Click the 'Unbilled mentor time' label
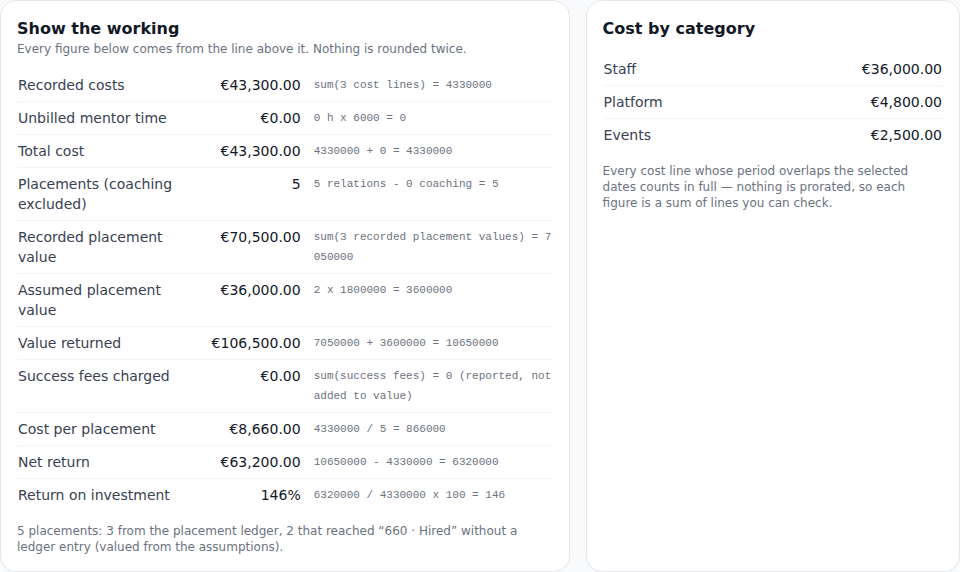 [x=92, y=118]
